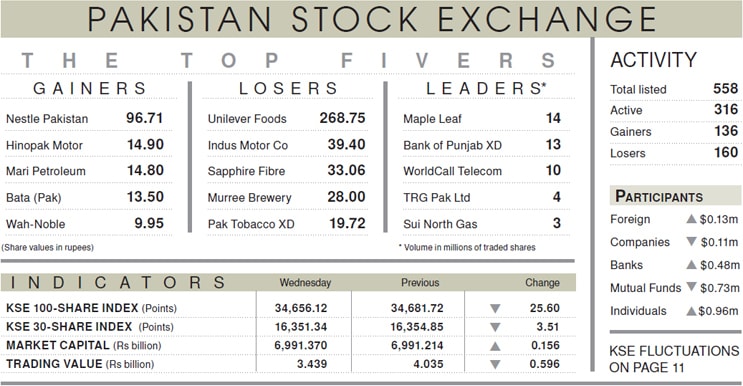Screen dimensions: 743x386
Task: Click the Companies participants down arrow
Action: click(x=691, y=242)
